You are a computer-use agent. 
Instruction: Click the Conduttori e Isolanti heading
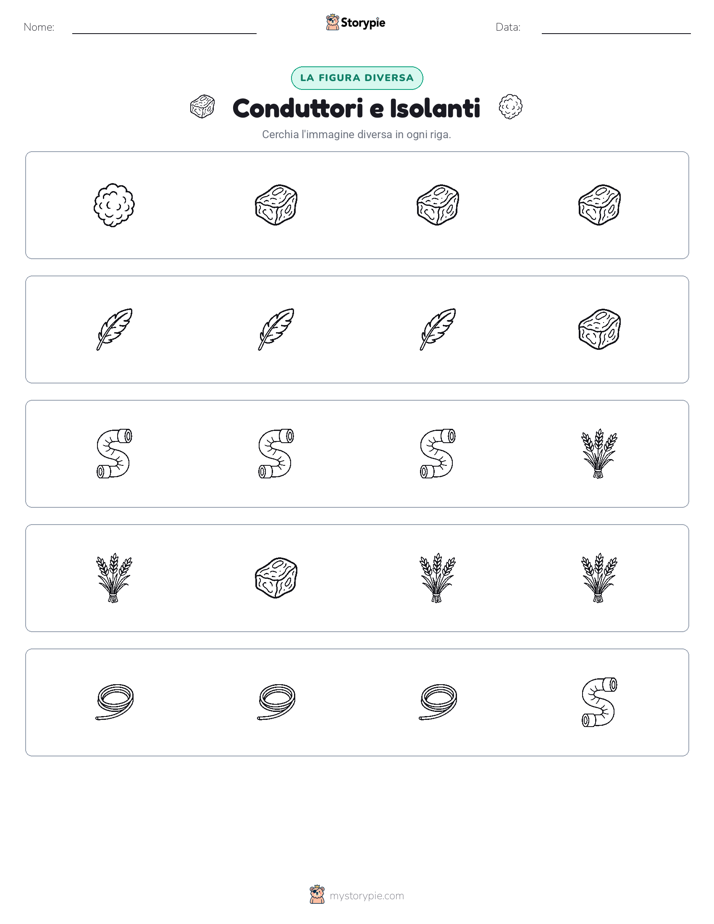(x=356, y=108)
